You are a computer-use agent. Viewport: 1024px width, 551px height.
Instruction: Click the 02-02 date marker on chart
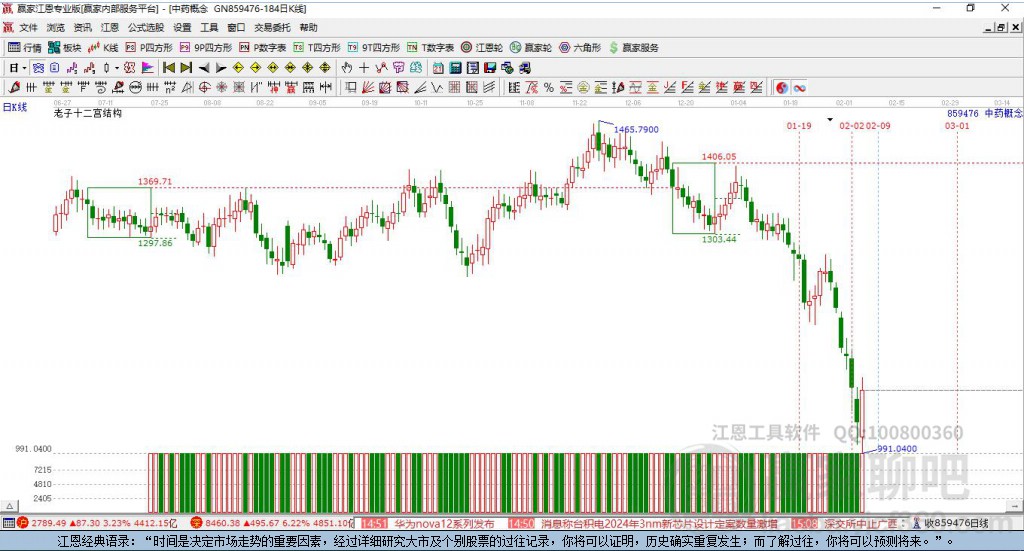pos(851,127)
